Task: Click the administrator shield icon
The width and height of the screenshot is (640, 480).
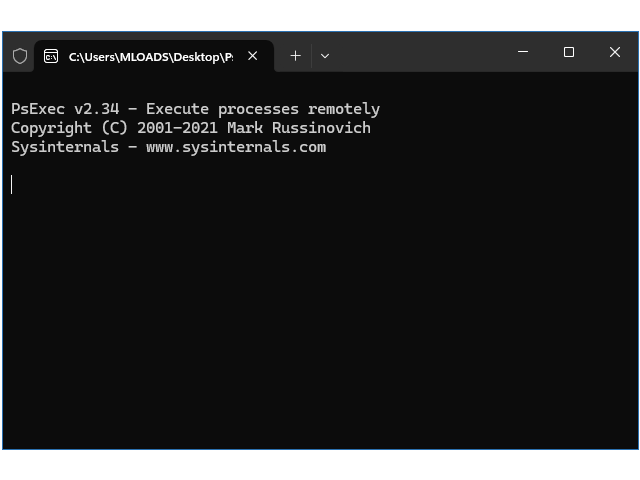Action: tap(20, 56)
